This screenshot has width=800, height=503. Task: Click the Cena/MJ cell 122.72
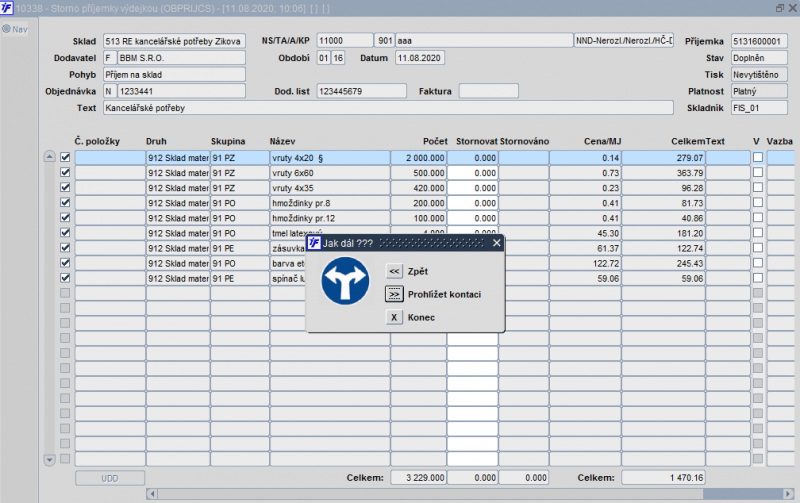[x=585, y=263]
